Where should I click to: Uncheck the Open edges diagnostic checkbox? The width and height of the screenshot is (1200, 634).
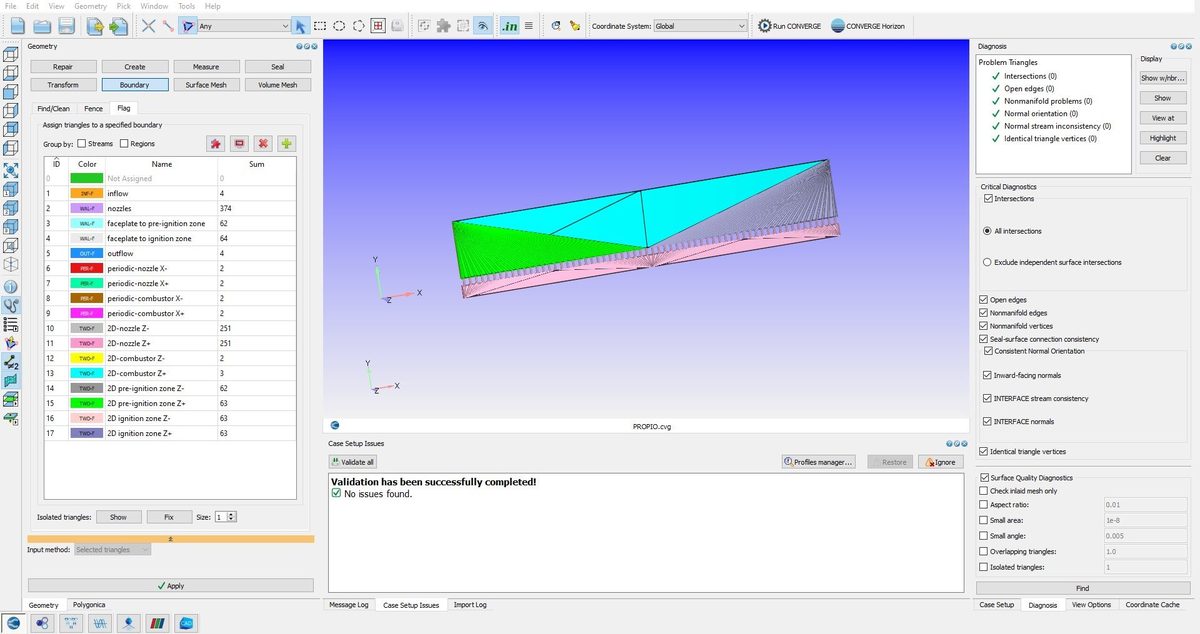(984, 299)
